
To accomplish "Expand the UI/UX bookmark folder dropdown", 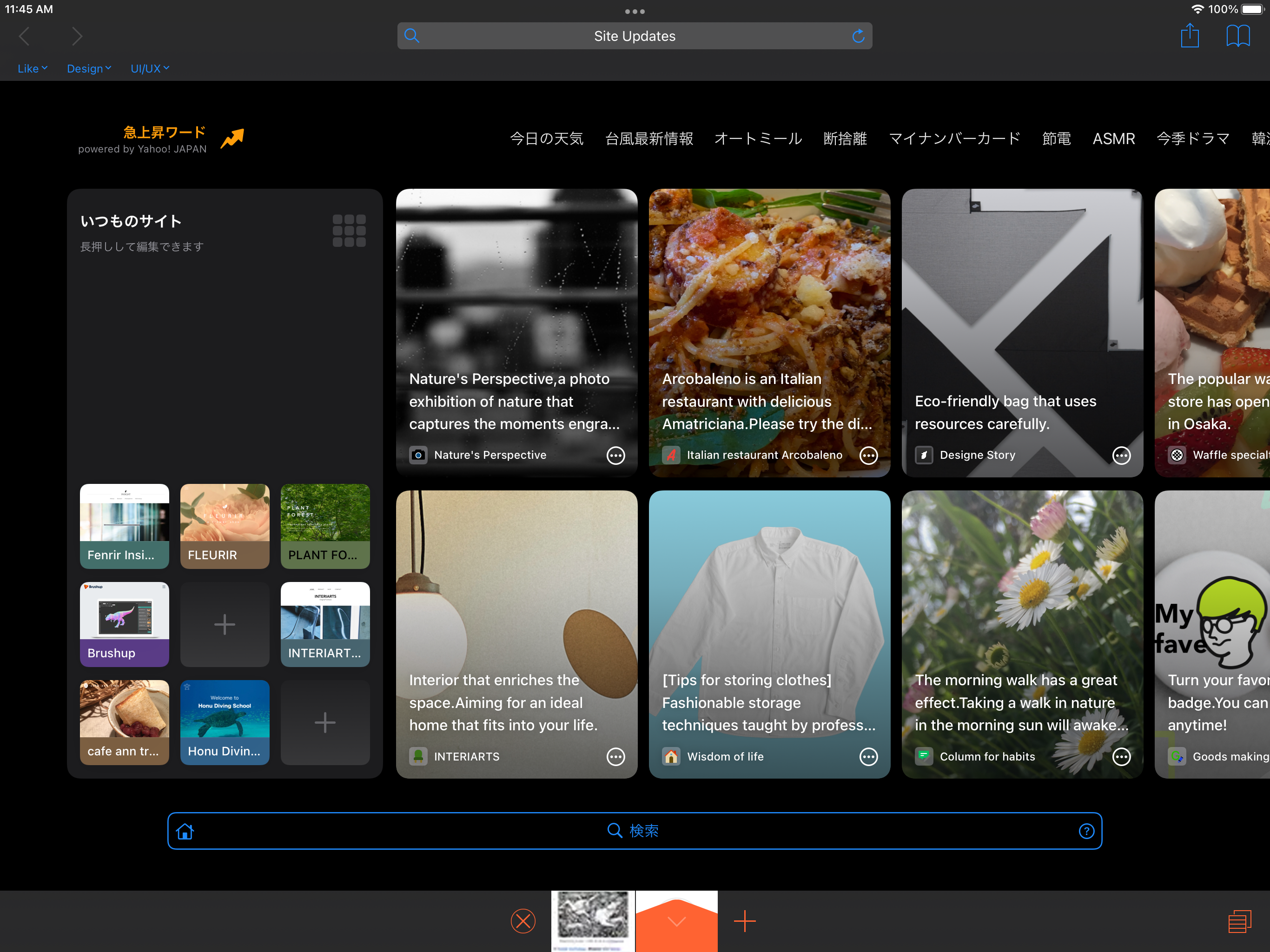I will tap(149, 68).
